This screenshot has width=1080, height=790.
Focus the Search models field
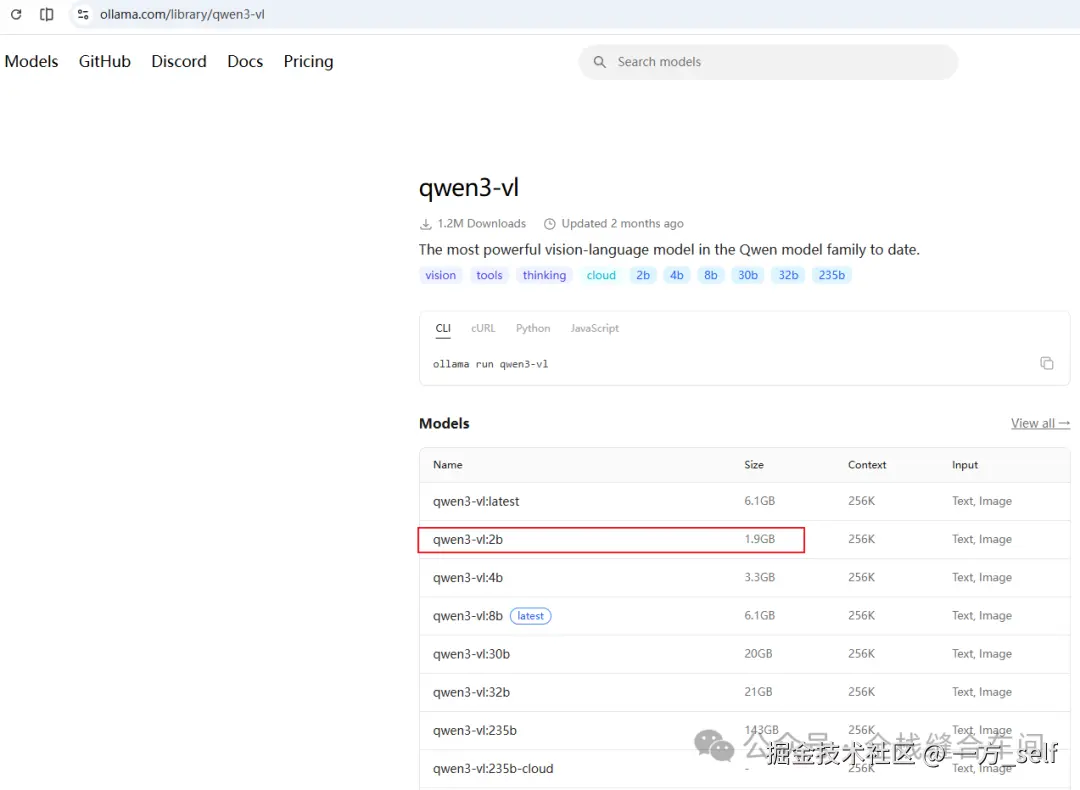point(768,62)
